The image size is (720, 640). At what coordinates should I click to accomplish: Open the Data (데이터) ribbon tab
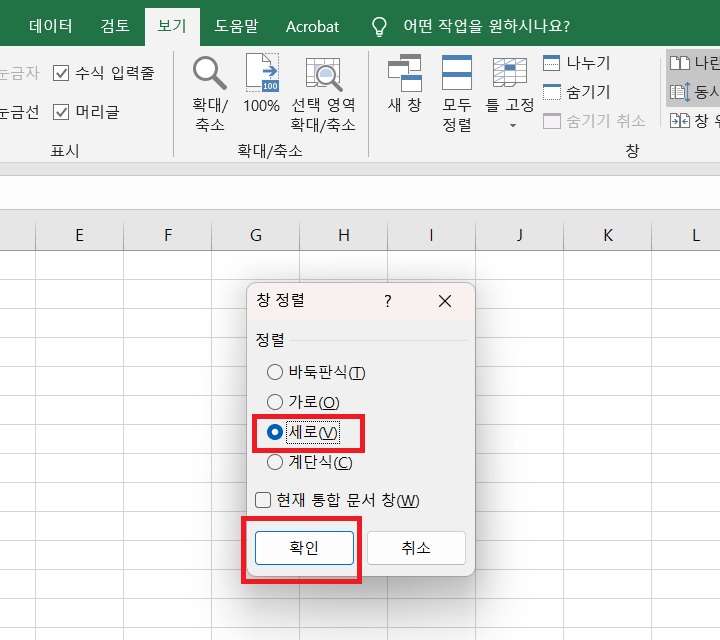51,26
